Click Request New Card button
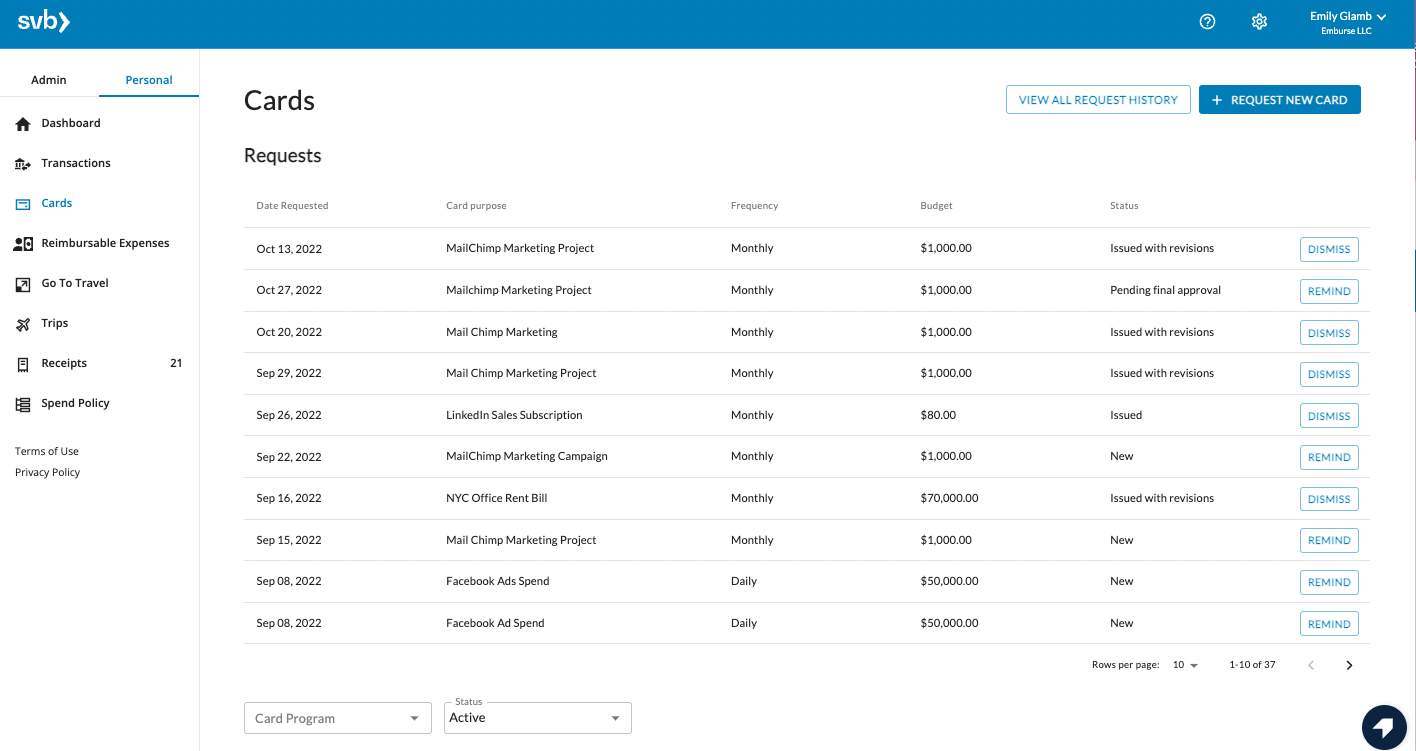 pyautogui.click(x=1280, y=100)
